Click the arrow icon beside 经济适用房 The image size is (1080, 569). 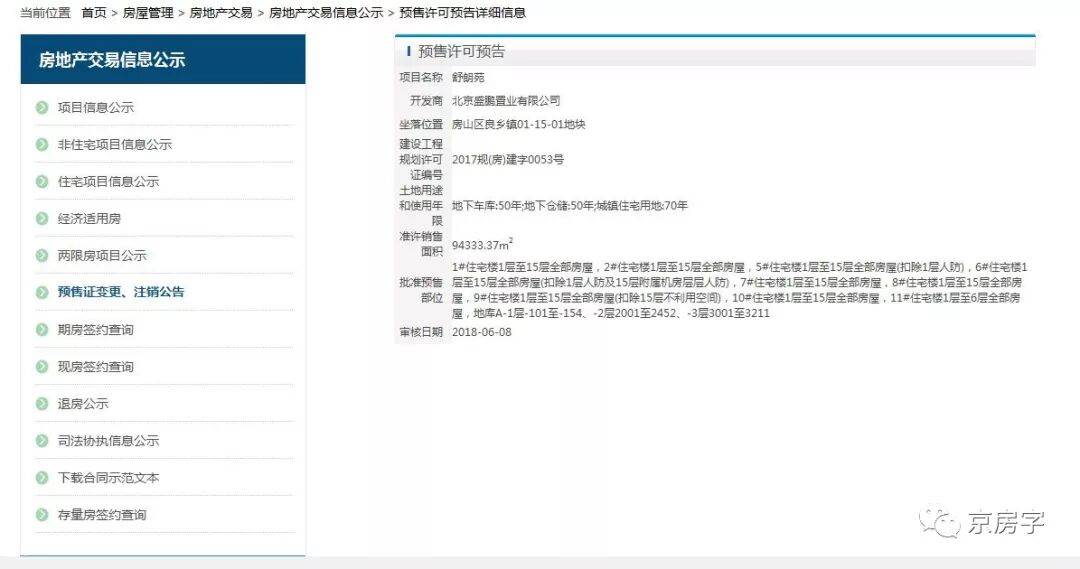(42, 219)
